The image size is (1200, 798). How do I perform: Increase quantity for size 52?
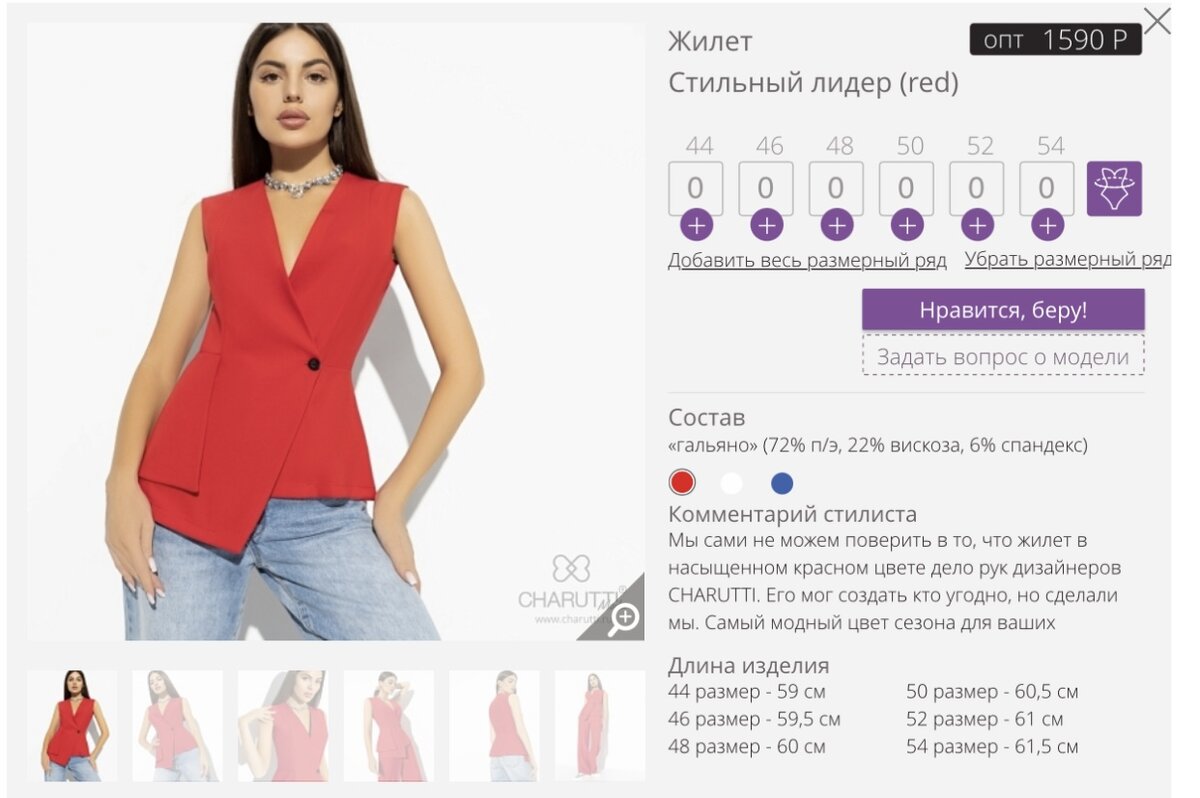(x=977, y=225)
